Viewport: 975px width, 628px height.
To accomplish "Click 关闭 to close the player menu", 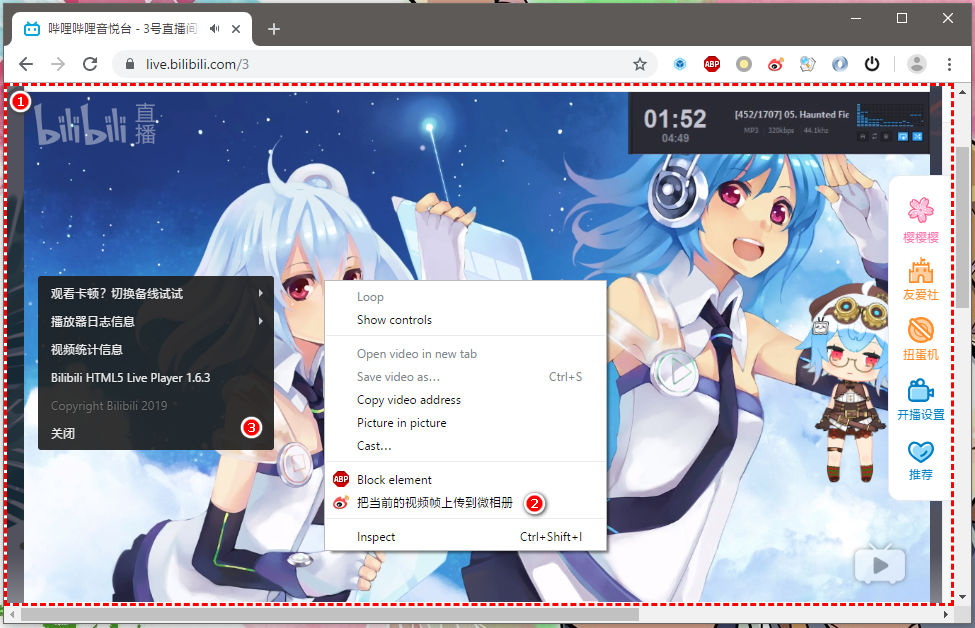I will [x=155, y=433].
